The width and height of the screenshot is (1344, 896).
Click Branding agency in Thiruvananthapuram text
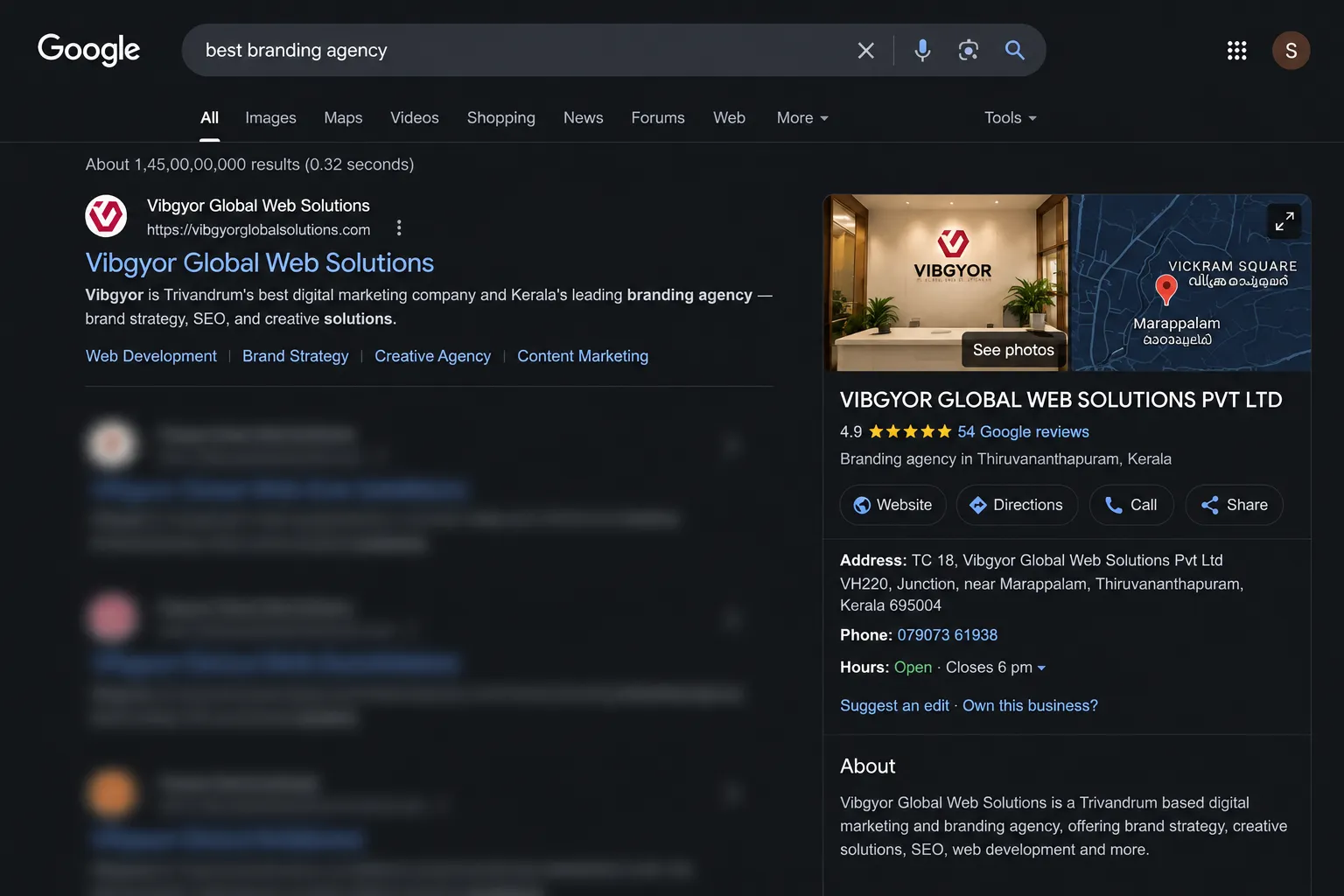(x=1005, y=459)
